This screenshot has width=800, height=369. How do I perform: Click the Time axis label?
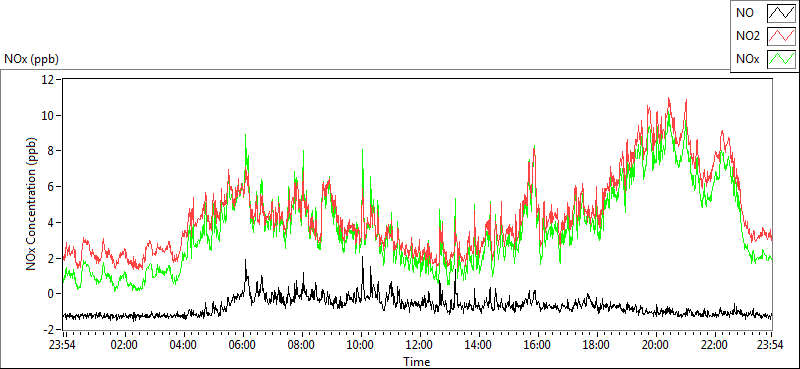point(417,362)
